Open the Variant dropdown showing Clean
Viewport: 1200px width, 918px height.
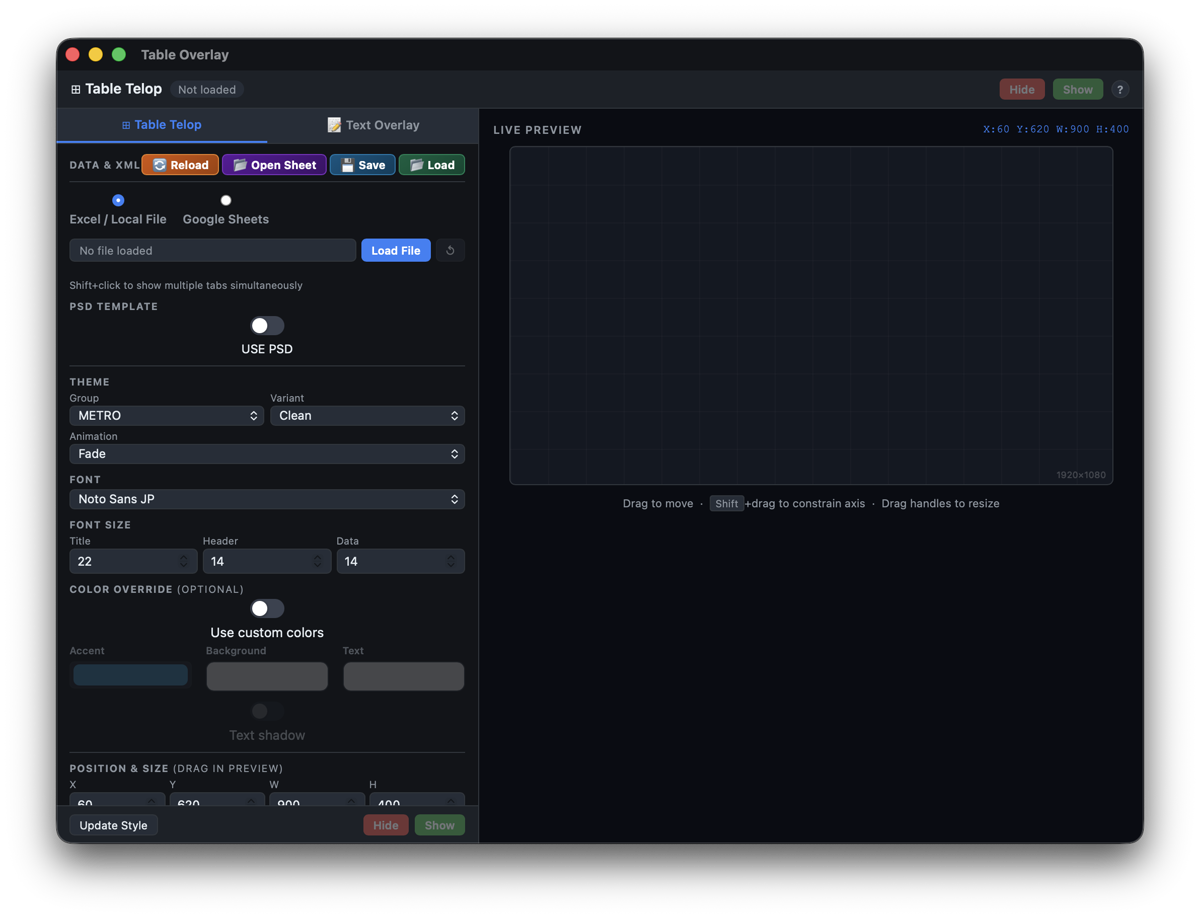click(x=367, y=416)
